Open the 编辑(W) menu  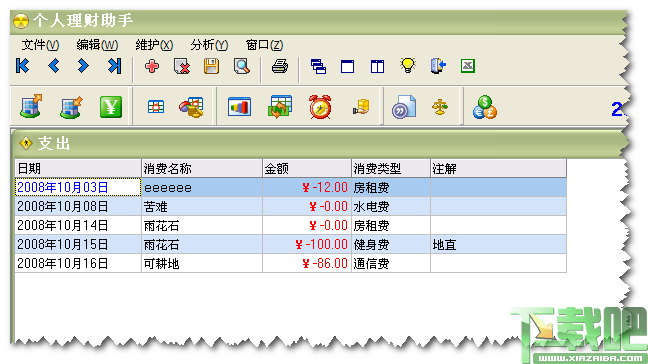(97, 45)
